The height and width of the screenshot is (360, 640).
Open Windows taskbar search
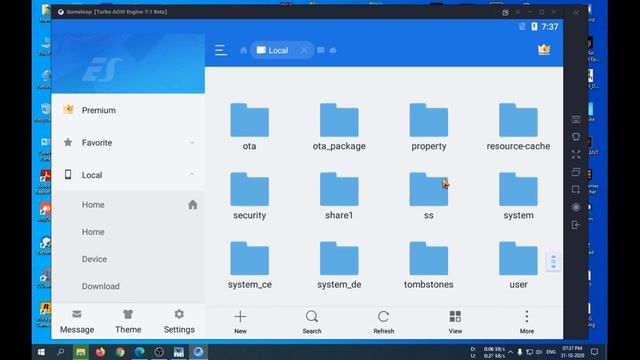(x=60, y=351)
